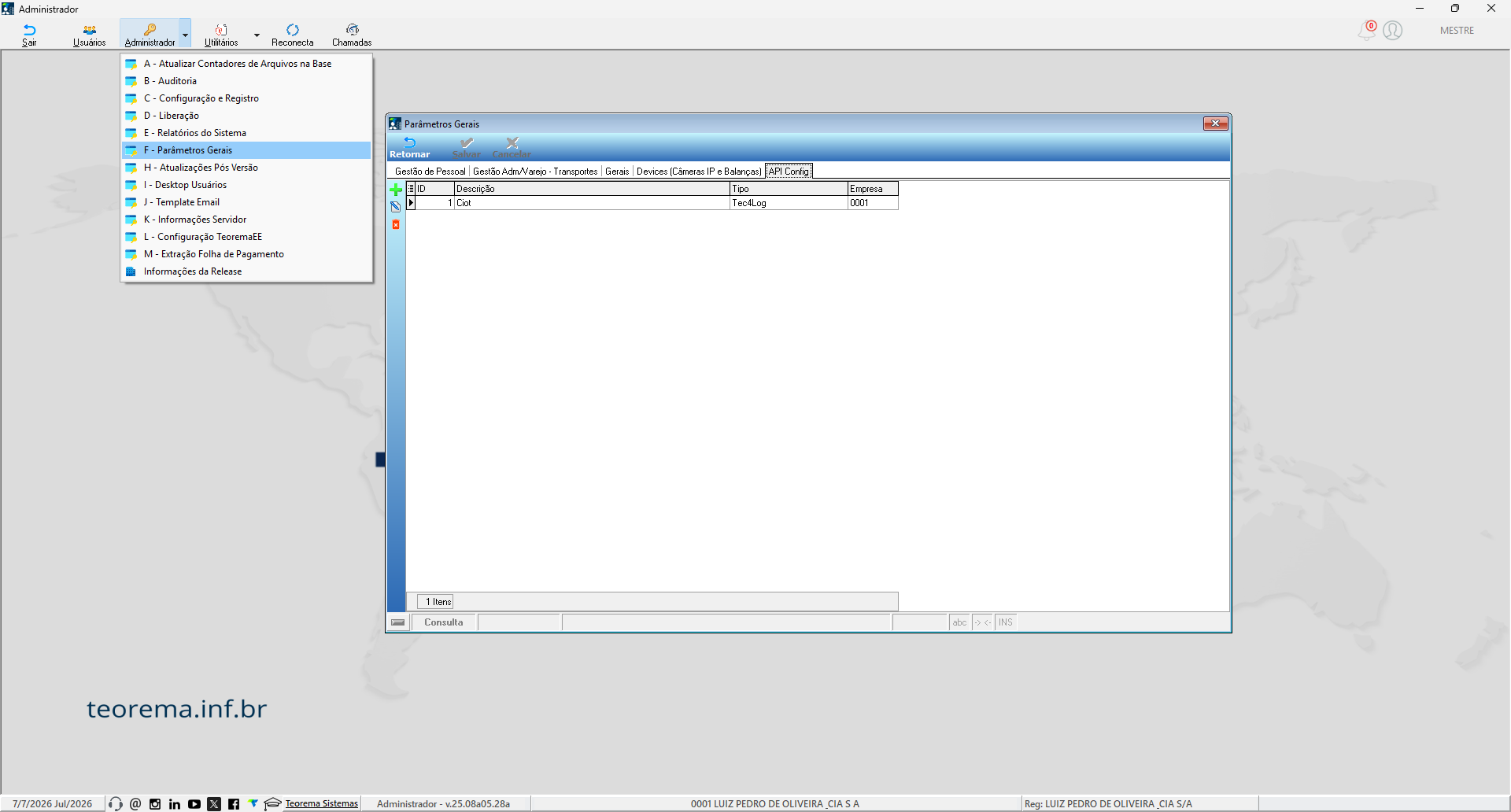Viewport: 1511px width, 812px height.
Task: Select menu item I - Desktop Usuários
Action: coord(246,185)
